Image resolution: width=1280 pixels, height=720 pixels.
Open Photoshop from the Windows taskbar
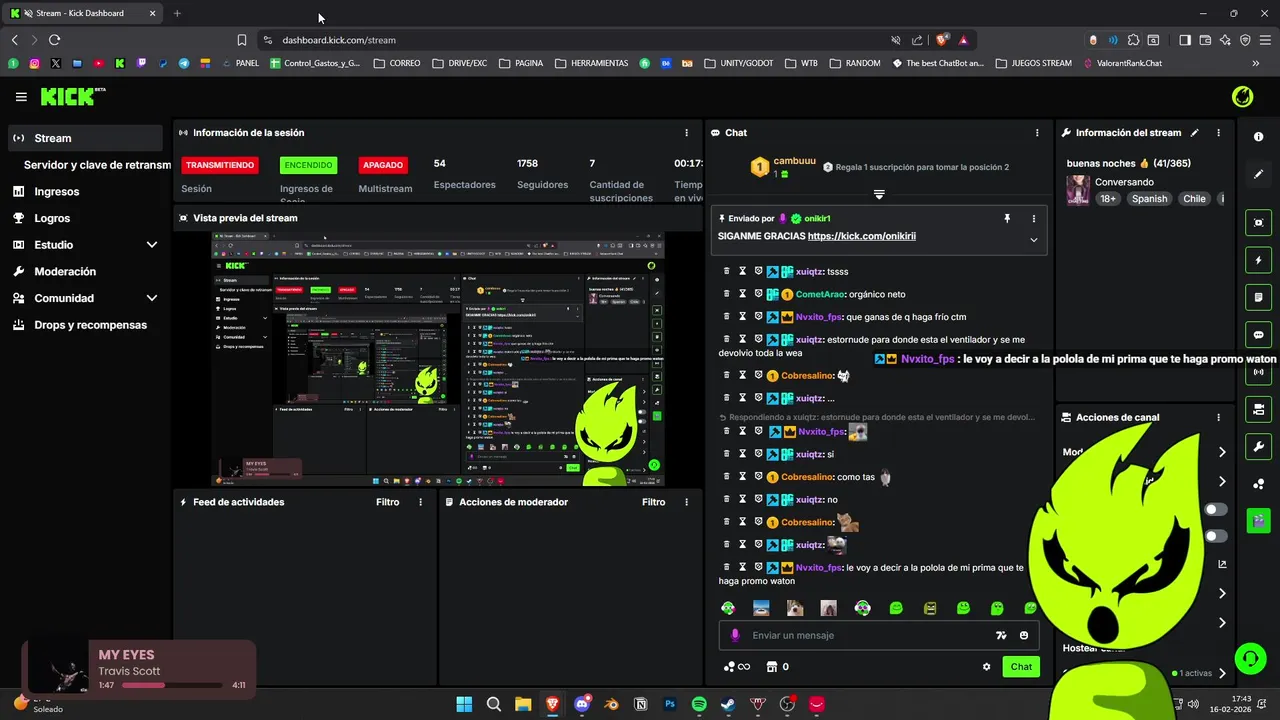tap(670, 704)
